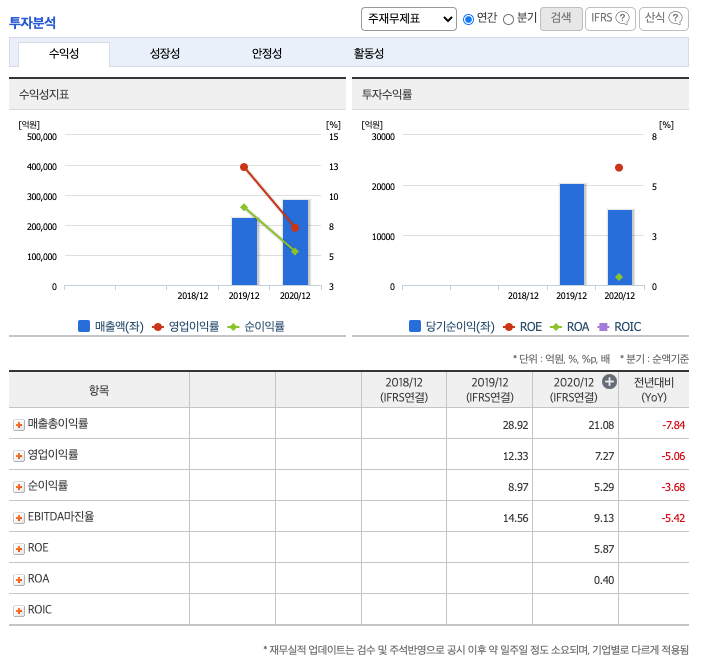Click the 2018/12 (IFRS연결) column header

(x=404, y=390)
